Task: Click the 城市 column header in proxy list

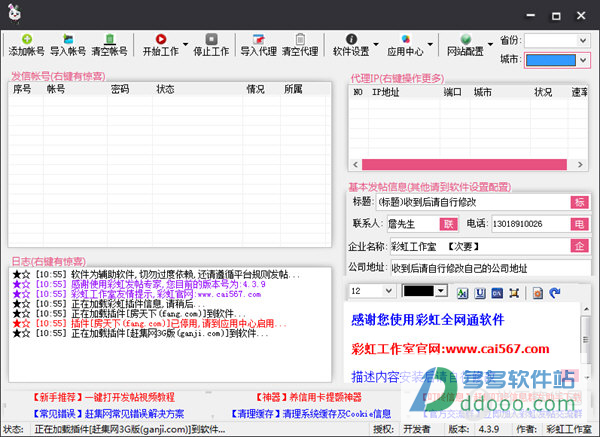Action: (483, 92)
